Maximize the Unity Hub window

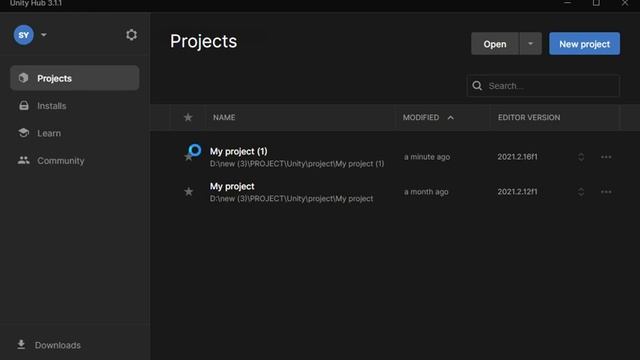coord(596,3)
